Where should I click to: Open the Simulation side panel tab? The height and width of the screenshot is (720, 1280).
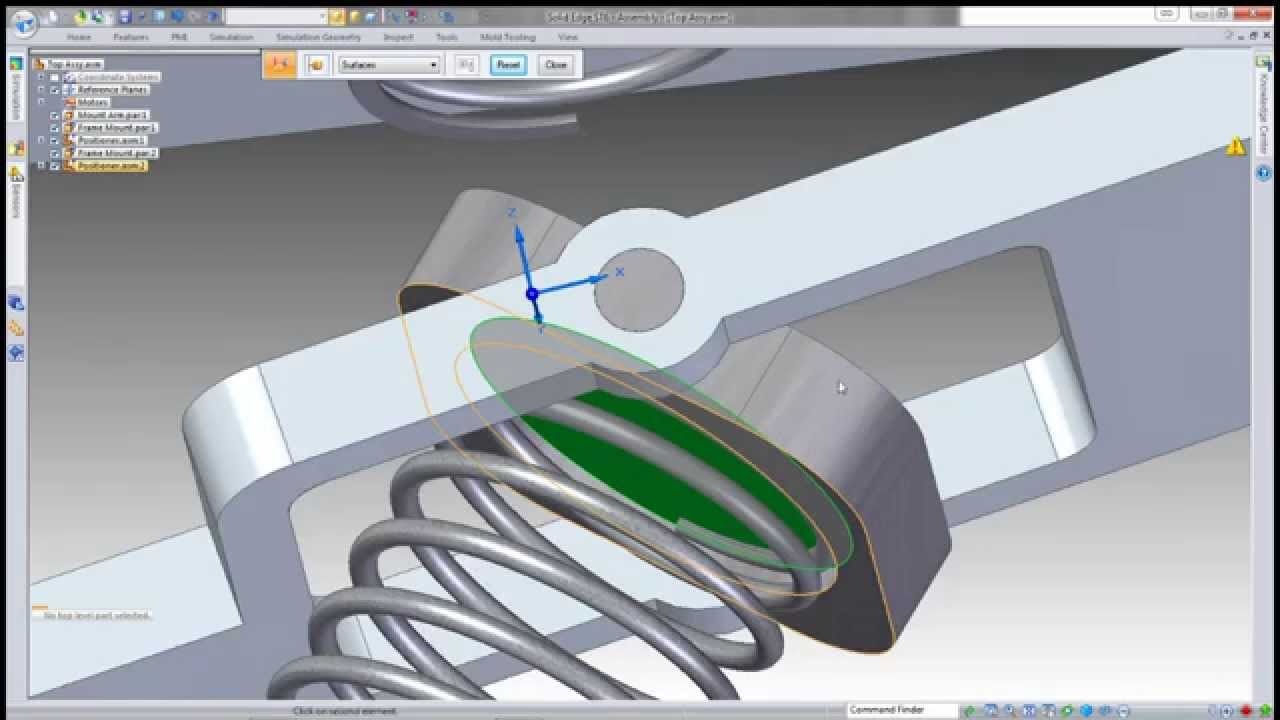tap(17, 97)
